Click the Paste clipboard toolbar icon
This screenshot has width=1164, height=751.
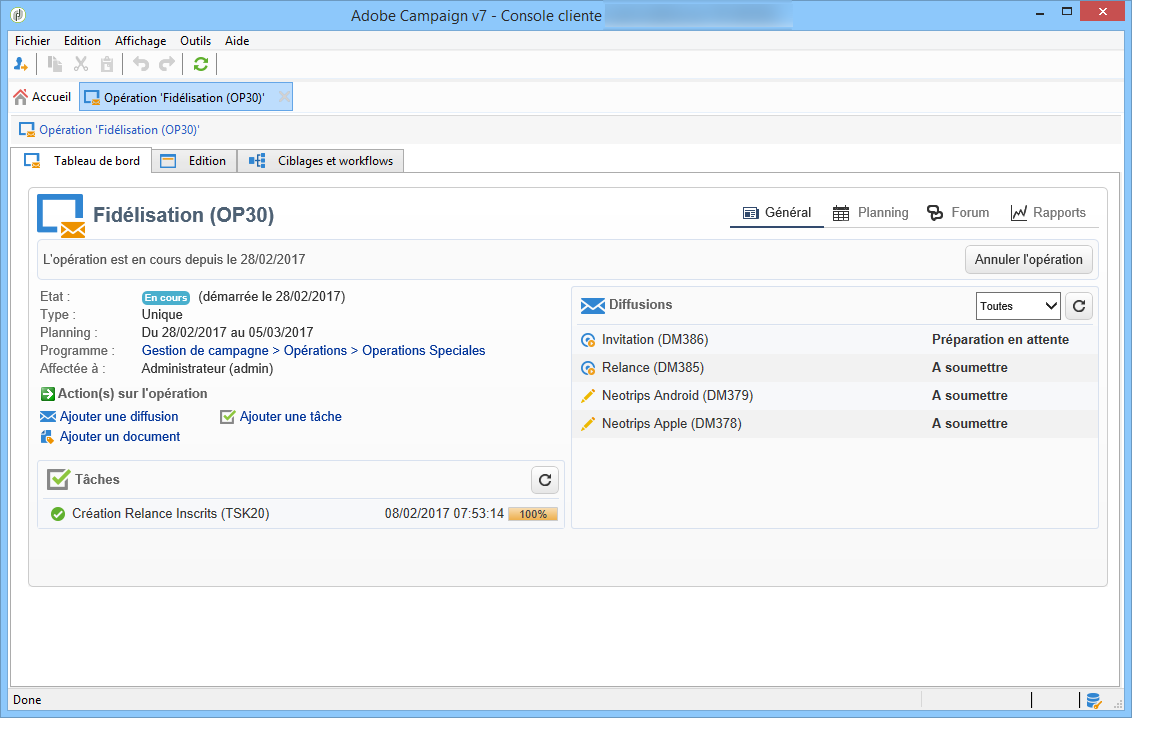pyautogui.click(x=107, y=65)
